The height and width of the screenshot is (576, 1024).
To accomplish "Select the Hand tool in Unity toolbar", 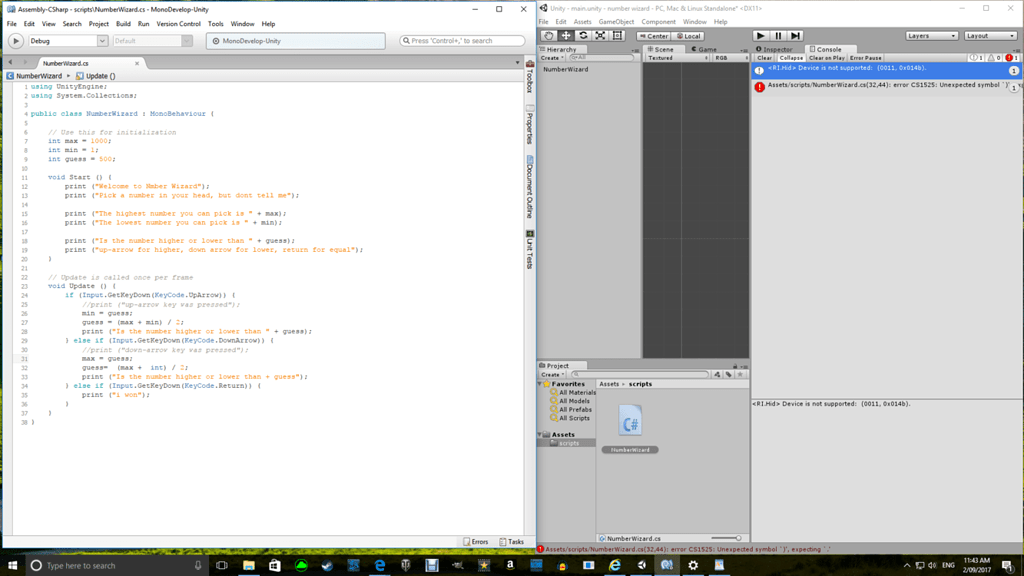I will point(549,36).
